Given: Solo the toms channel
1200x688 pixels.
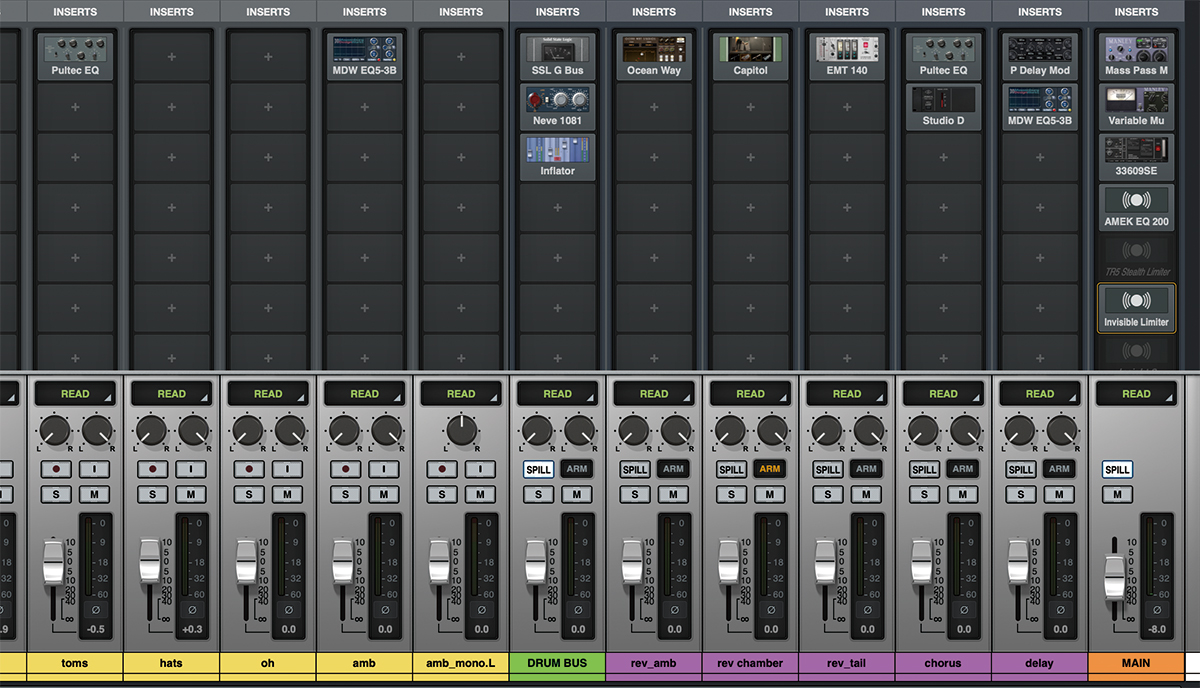Looking at the screenshot, I should [x=56, y=494].
